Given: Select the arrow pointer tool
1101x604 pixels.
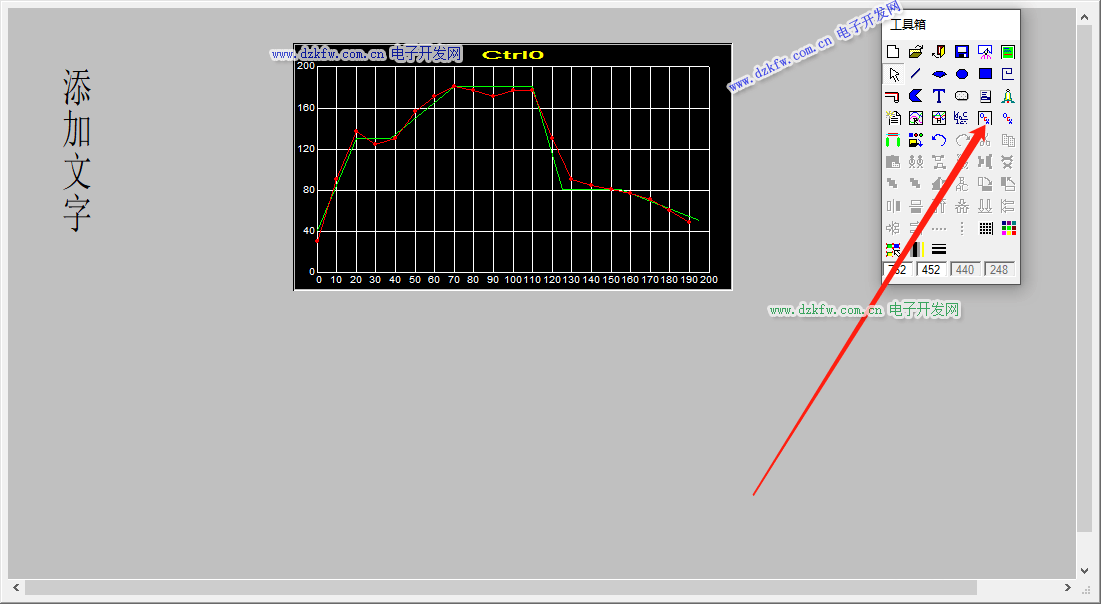Looking at the screenshot, I should [893, 74].
